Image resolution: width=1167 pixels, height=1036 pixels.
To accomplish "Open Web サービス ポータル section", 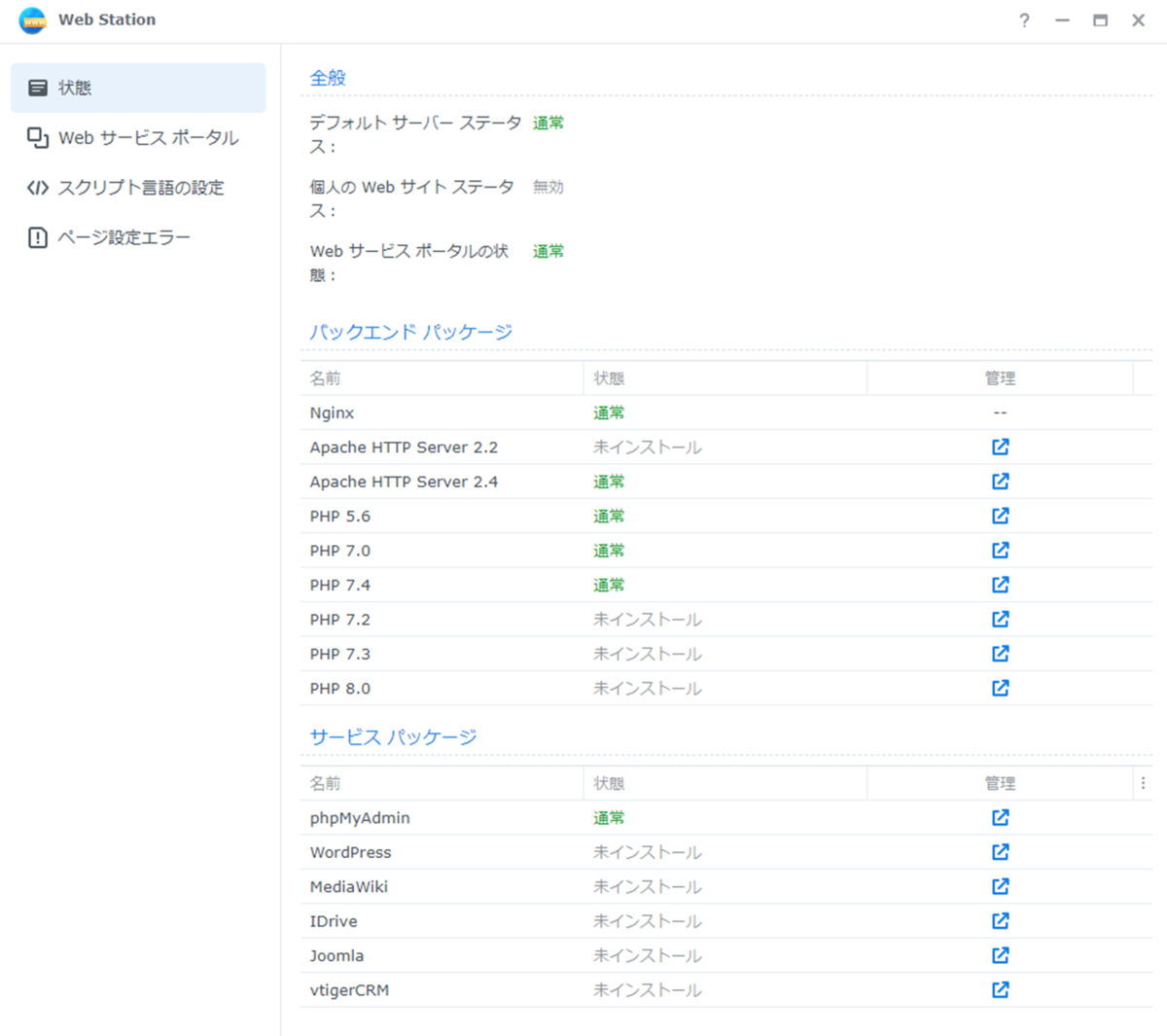I will click(138, 137).
